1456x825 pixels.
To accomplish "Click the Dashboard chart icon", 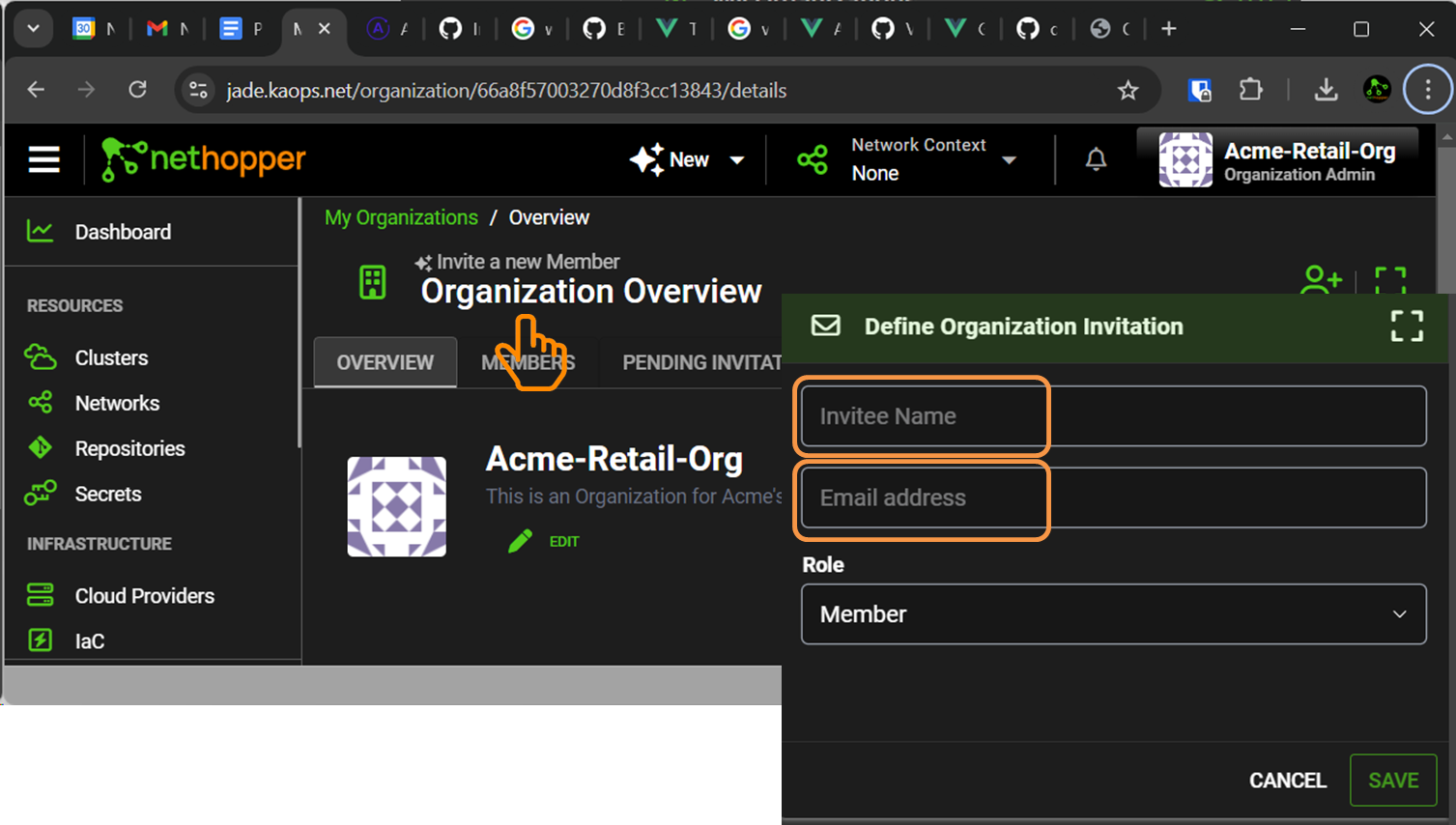I will (40, 231).
